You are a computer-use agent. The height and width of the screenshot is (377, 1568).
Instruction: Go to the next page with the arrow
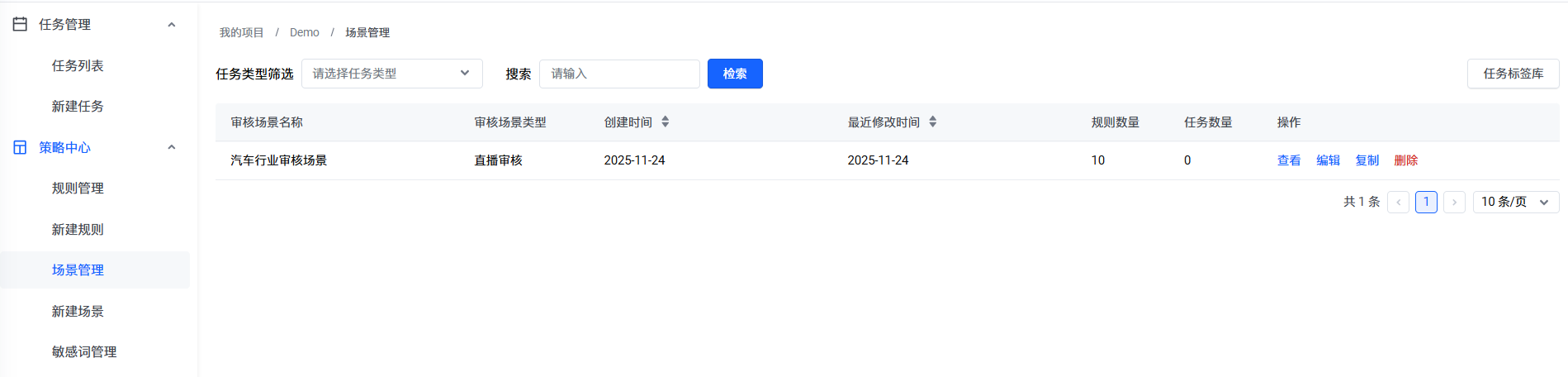1454,202
